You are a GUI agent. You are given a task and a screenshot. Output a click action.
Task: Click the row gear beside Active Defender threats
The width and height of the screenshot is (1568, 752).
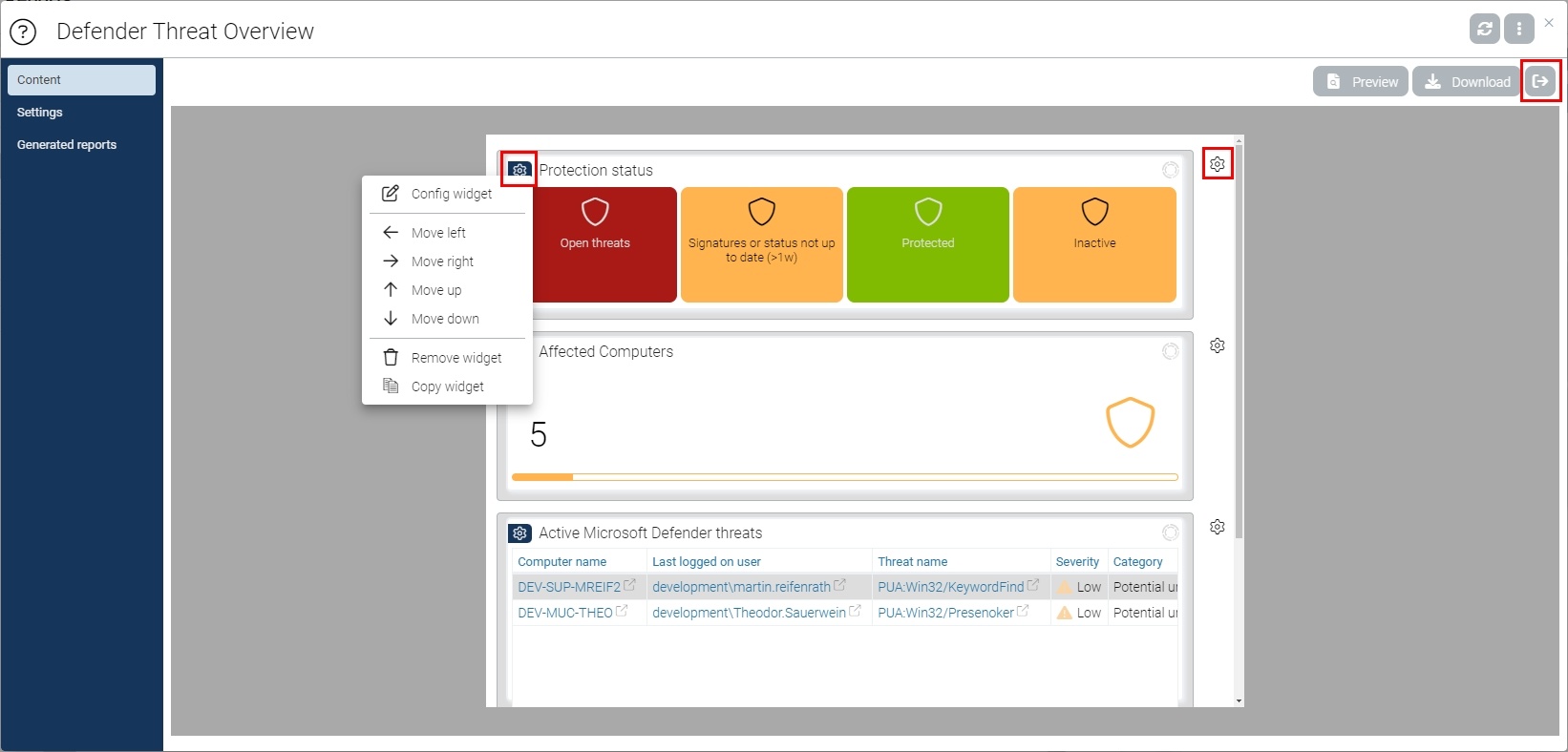[1218, 527]
